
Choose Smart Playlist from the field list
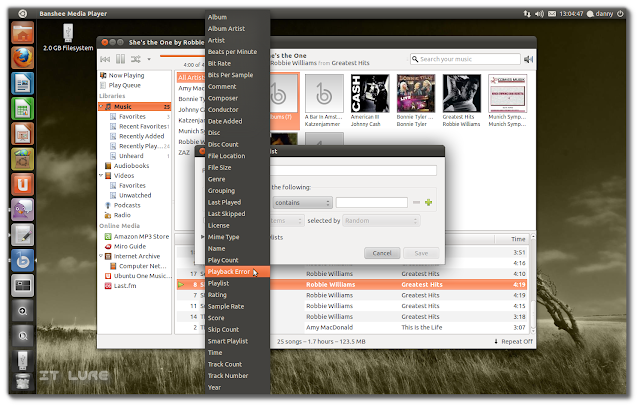[237, 341]
